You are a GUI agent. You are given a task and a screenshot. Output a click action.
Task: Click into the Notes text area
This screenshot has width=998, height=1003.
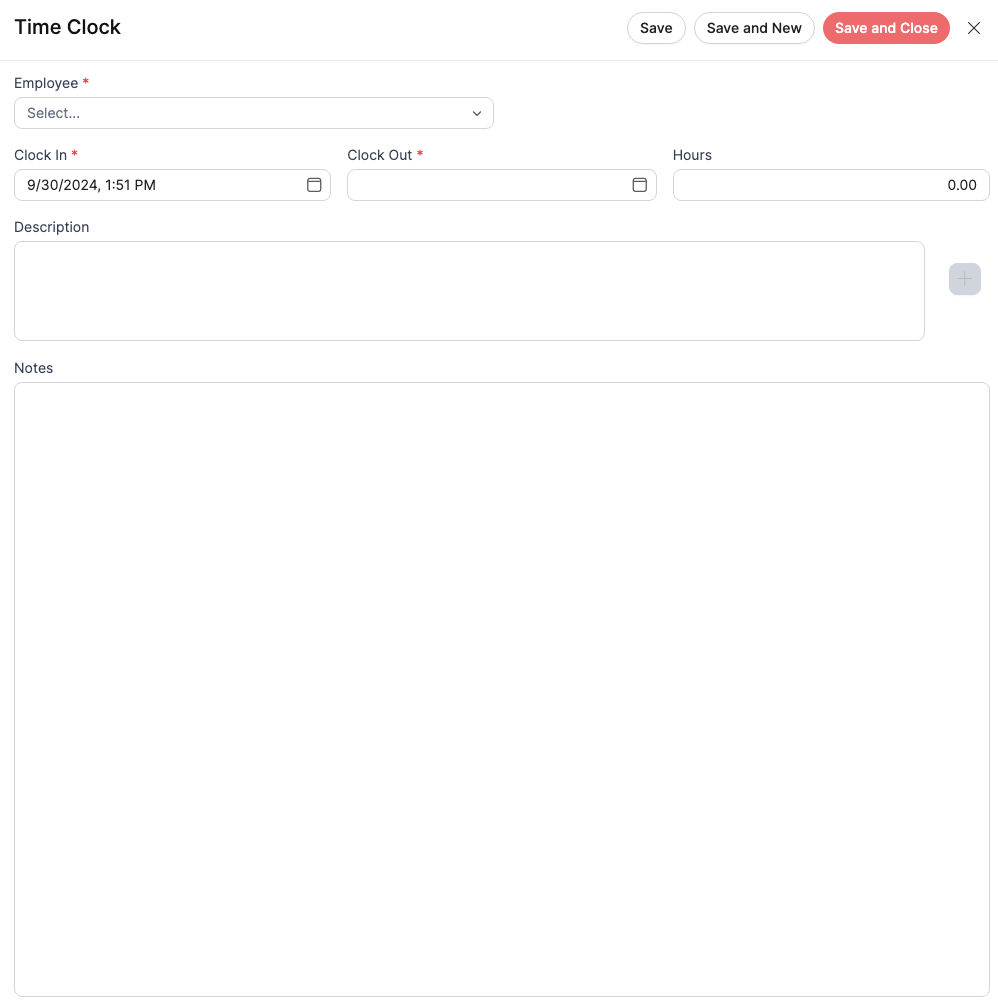tap(502, 690)
